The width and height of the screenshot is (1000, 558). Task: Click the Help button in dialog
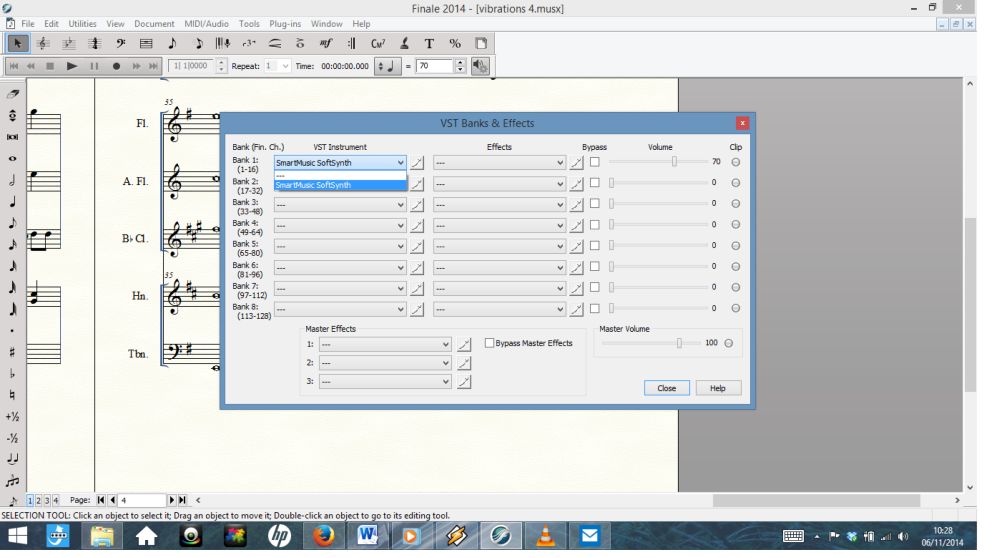coord(719,388)
